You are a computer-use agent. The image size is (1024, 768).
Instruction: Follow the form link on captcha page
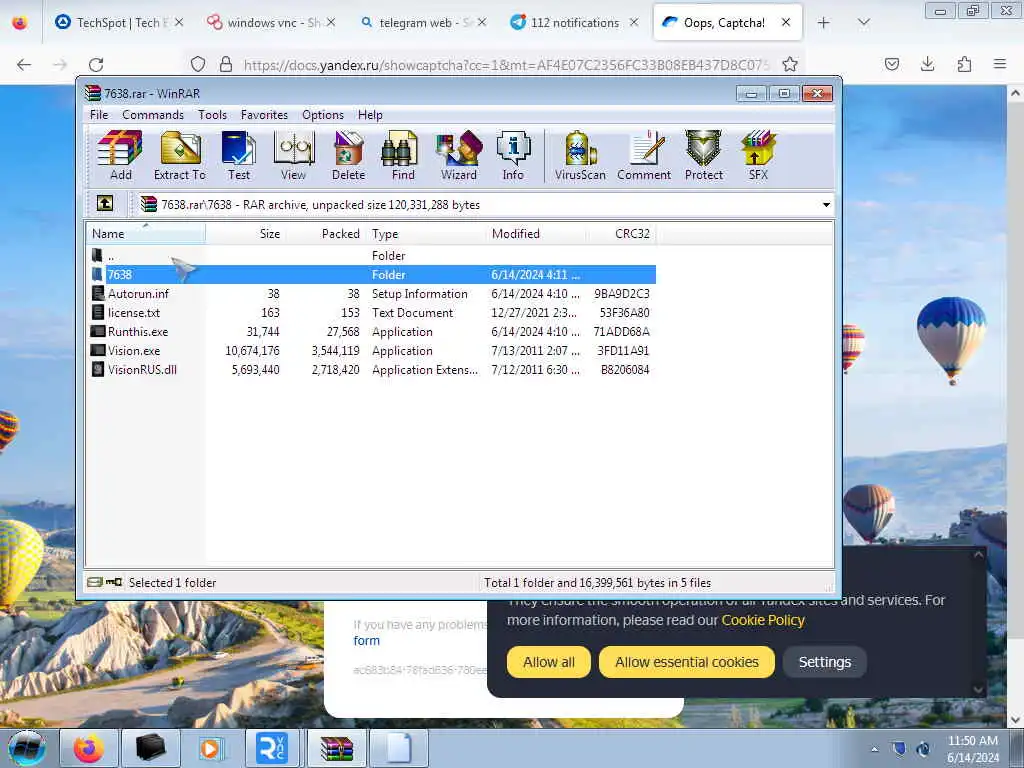pos(366,641)
